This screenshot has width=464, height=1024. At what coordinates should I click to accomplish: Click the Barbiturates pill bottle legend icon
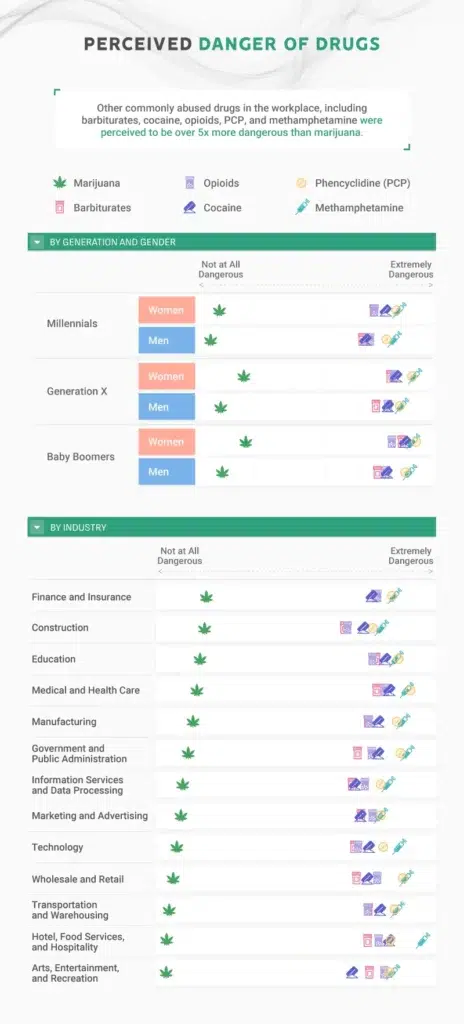pyautogui.click(x=59, y=208)
